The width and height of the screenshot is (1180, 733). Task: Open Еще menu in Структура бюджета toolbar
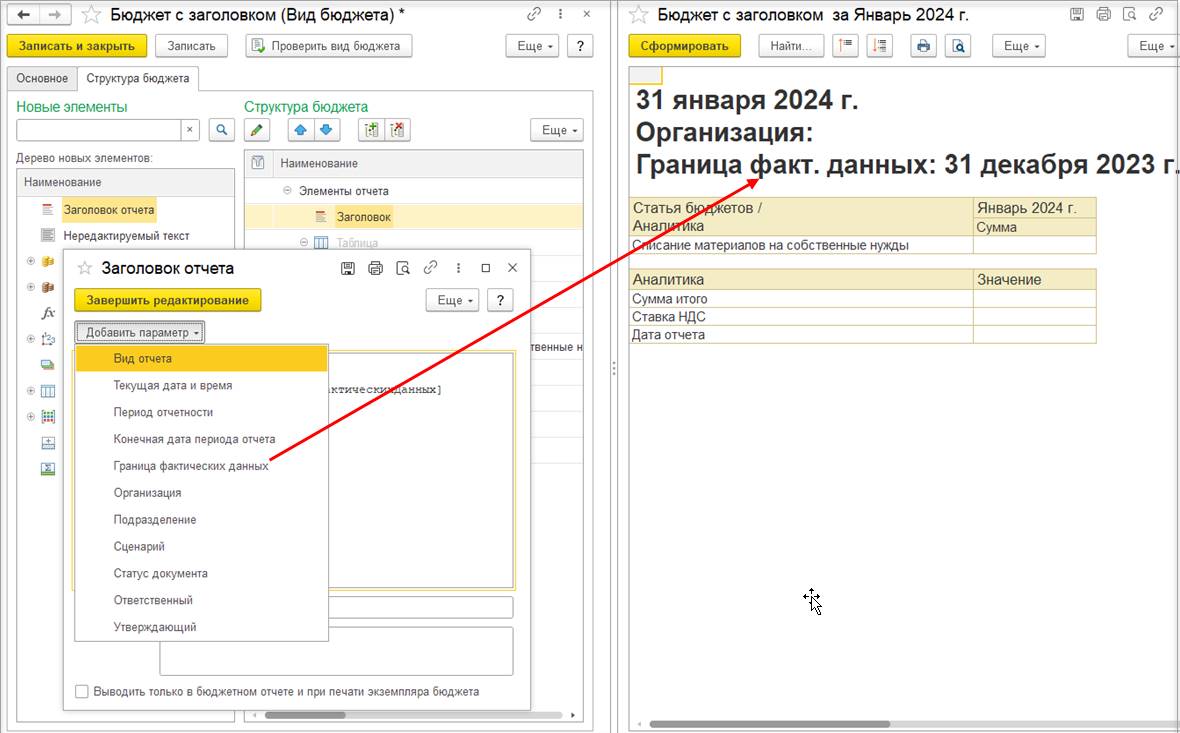(x=557, y=129)
